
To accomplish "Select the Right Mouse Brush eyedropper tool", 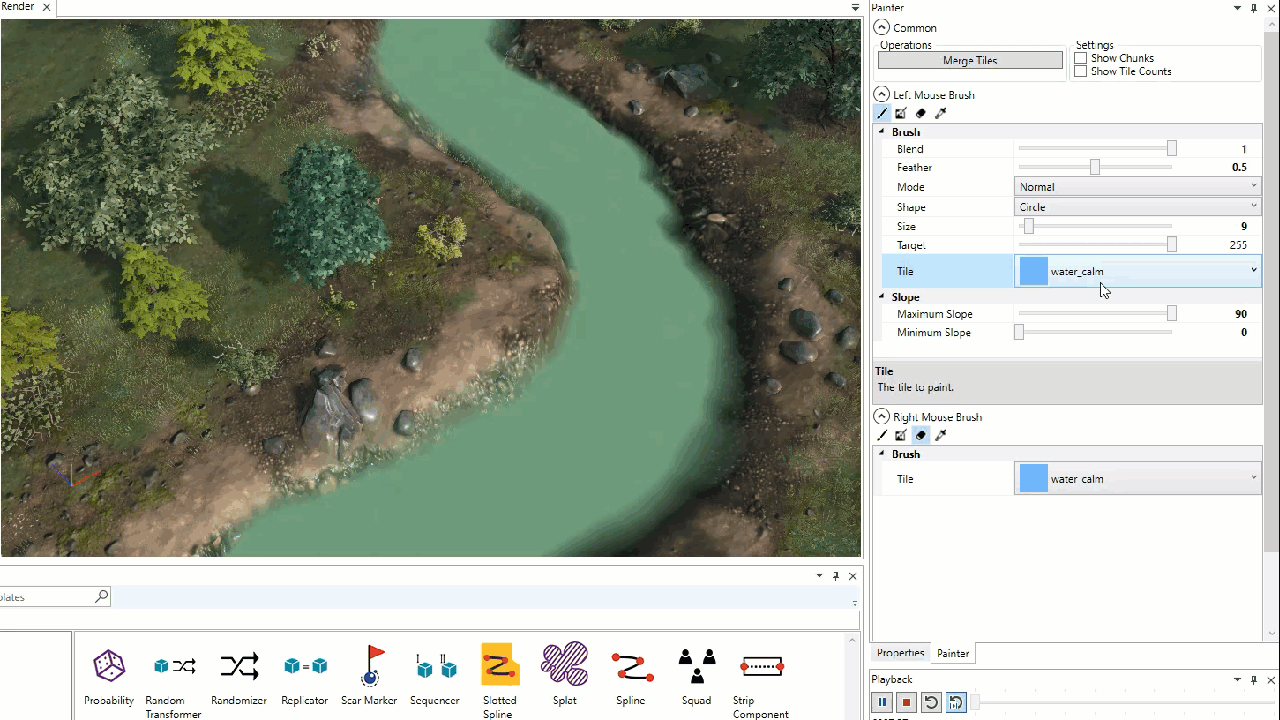I will pyautogui.click(x=941, y=436).
